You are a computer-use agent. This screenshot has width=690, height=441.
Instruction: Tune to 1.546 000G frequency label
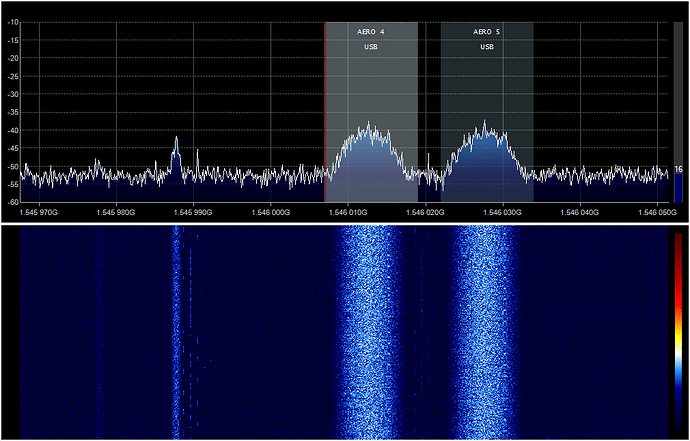(271, 212)
